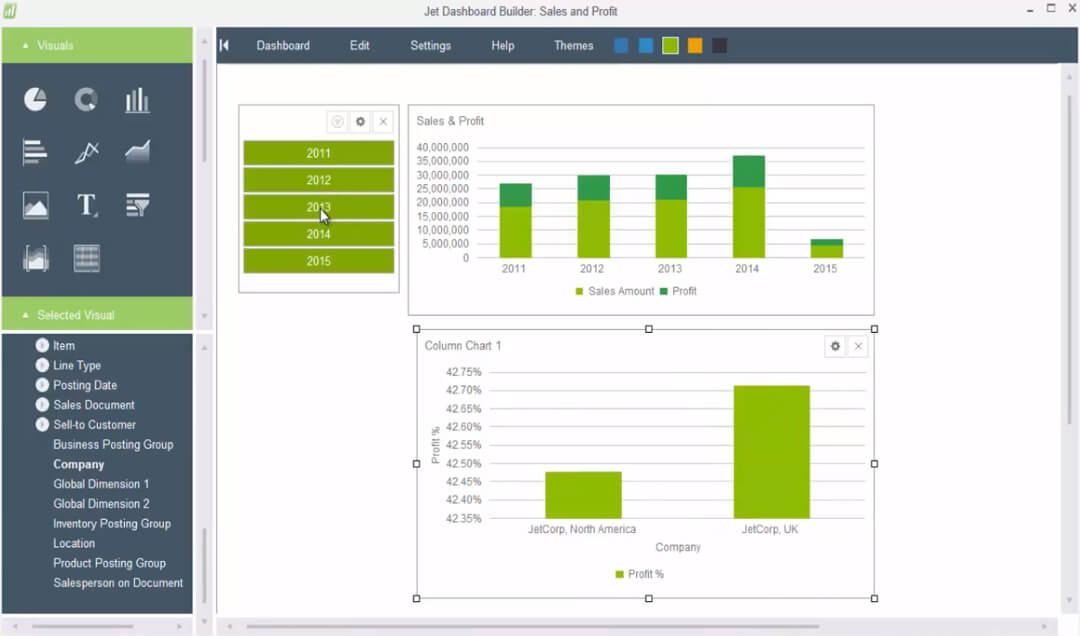
Task: Add a filter slicer visual
Action: coord(138,205)
